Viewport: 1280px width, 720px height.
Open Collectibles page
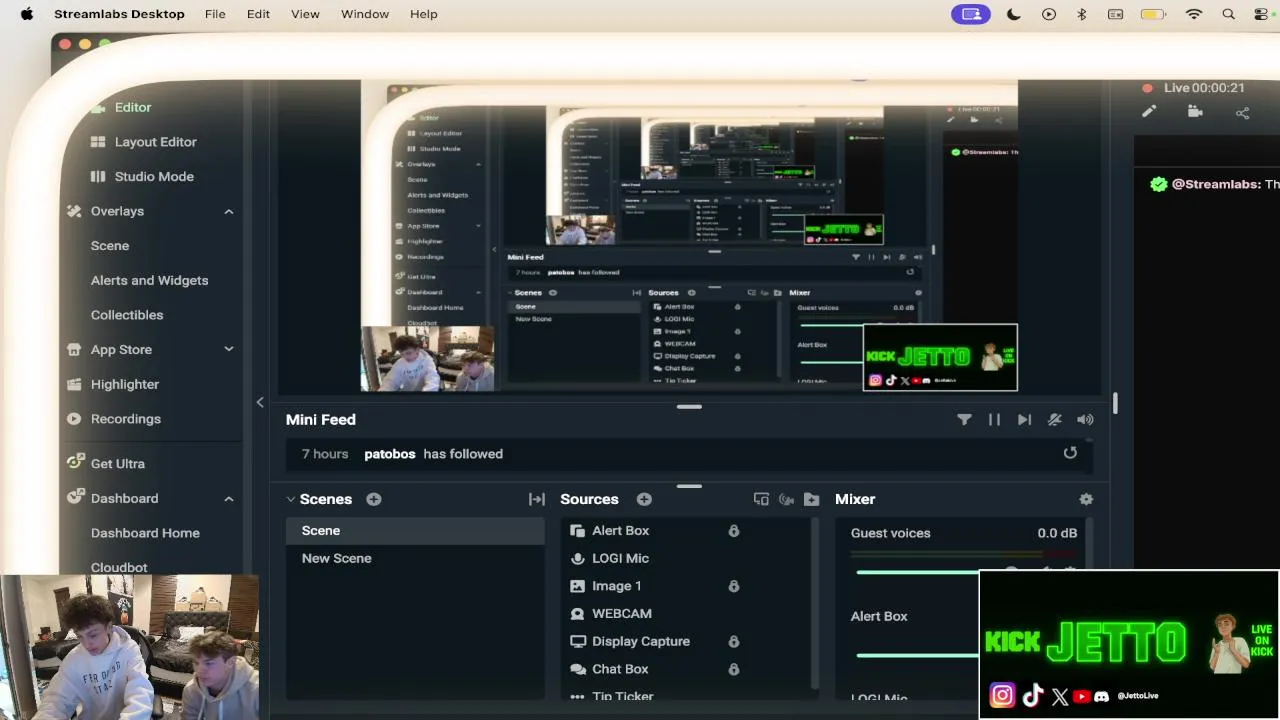(127, 315)
